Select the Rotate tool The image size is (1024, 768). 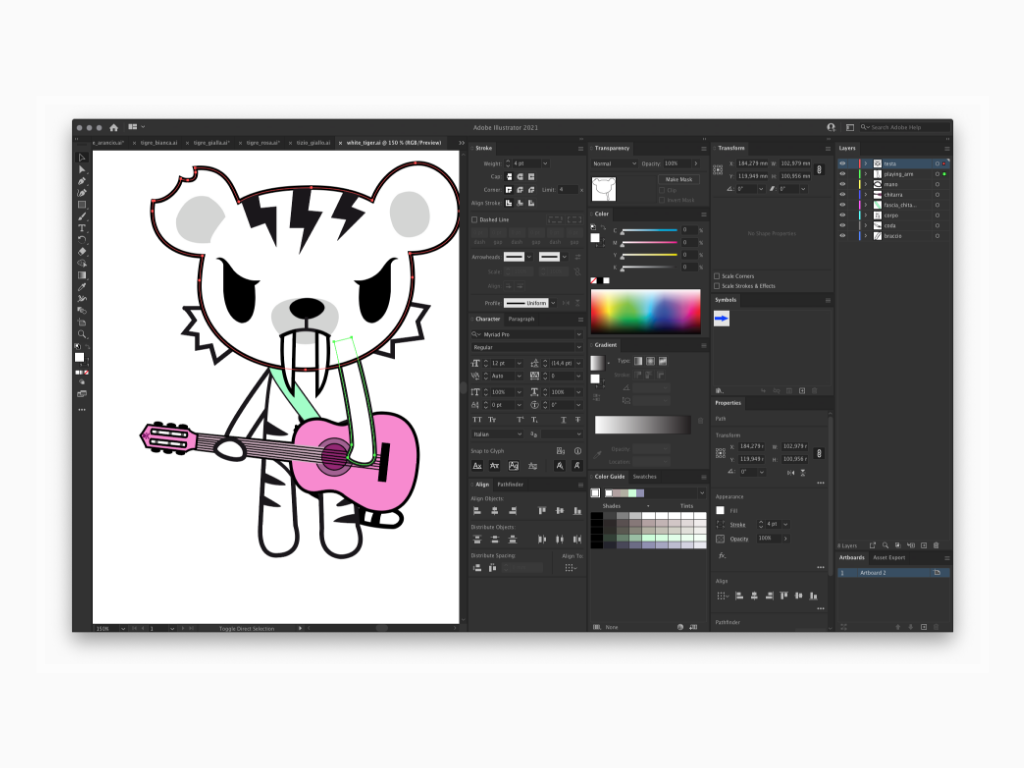point(82,240)
